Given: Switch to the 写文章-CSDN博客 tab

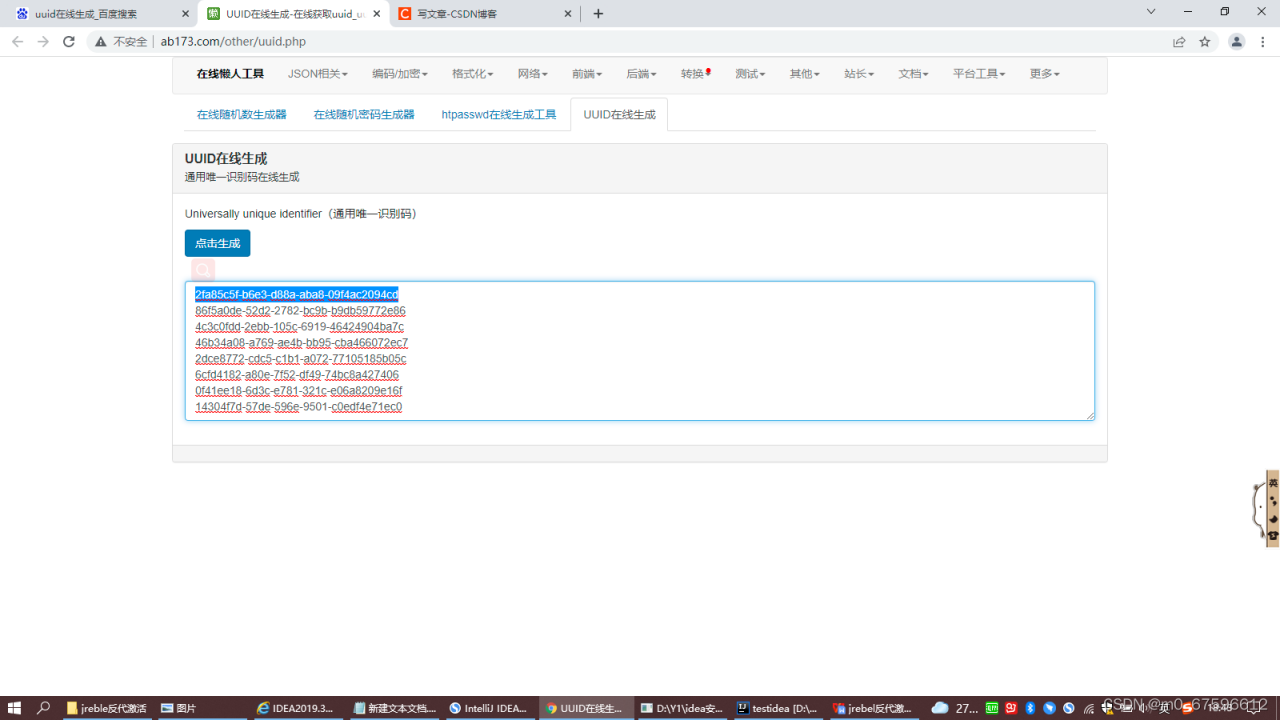Looking at the screenshot, I should click(x=484, y=14).
